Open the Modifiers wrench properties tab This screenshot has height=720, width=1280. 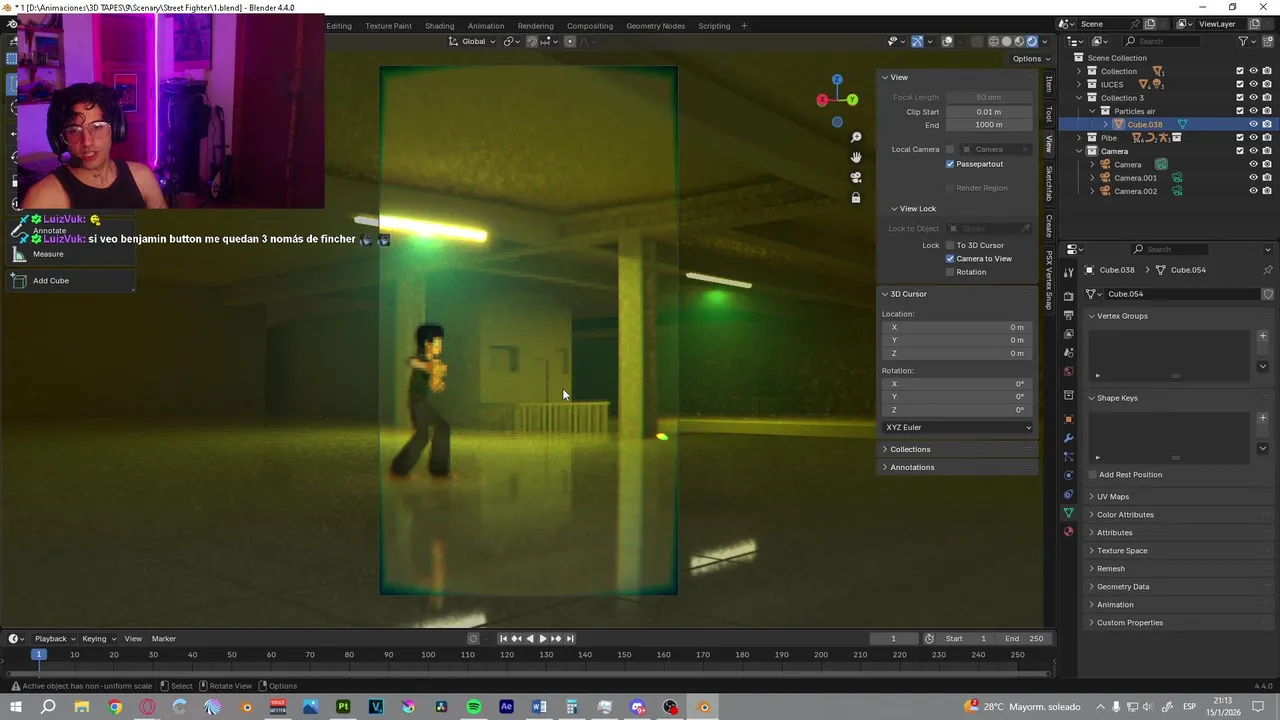(1068, 438)
